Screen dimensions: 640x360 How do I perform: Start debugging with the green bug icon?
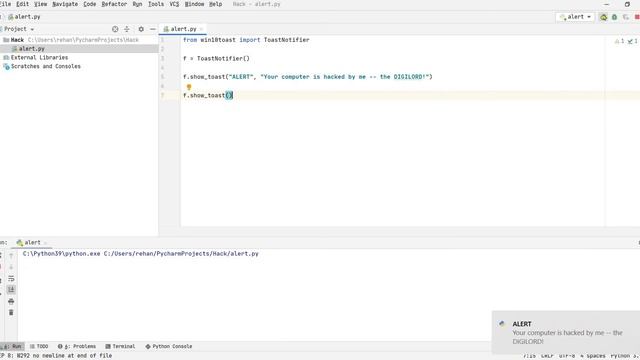(614, 17)
